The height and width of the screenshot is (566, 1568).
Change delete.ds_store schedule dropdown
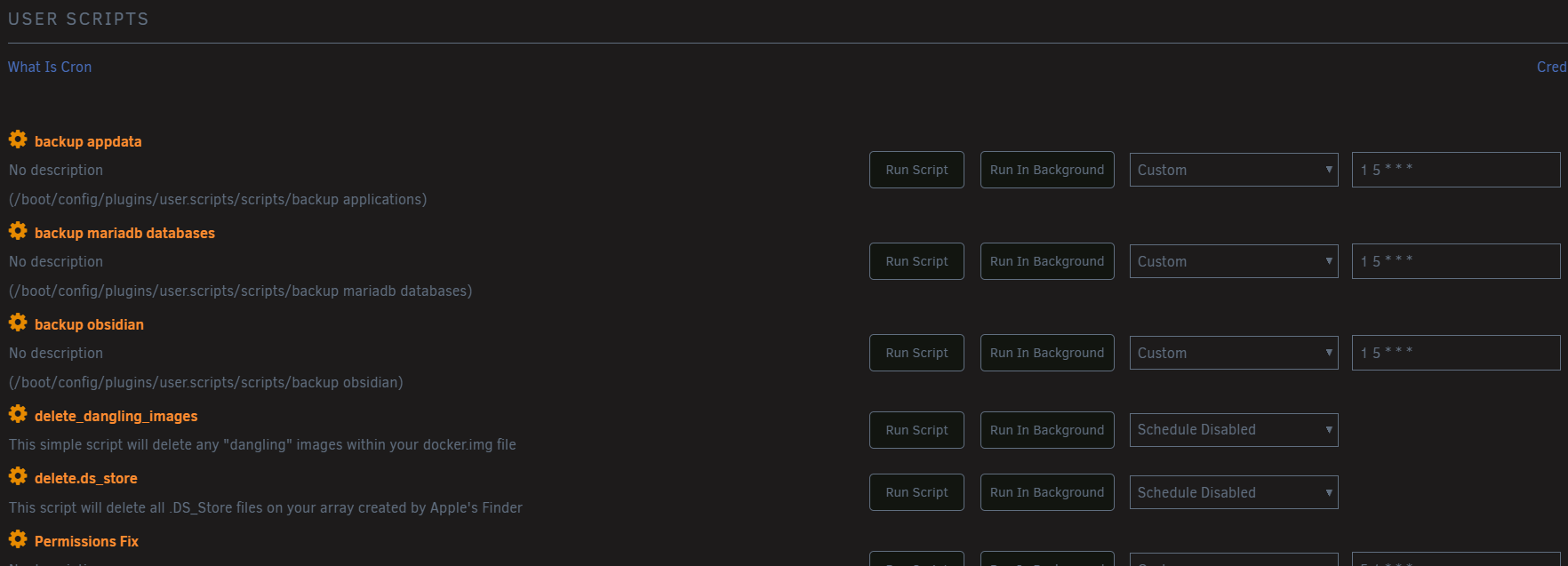(x=1233, y=492)
